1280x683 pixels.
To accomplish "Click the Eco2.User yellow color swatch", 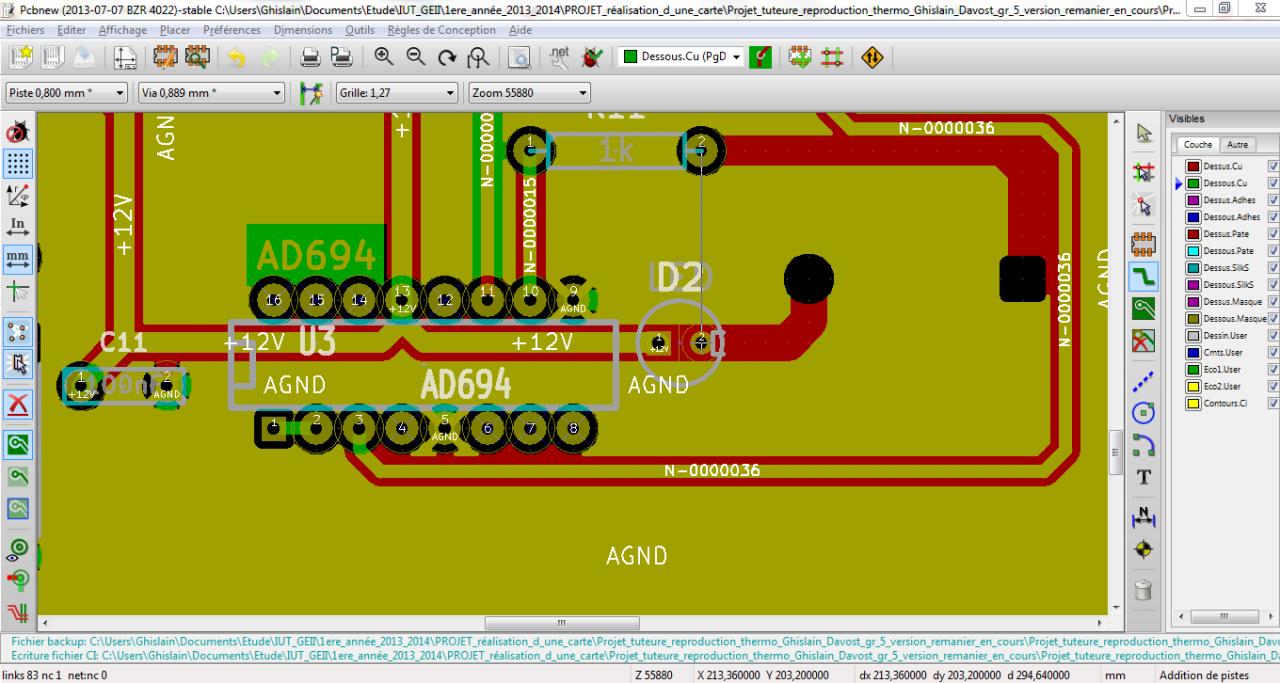I will [x=1193, y=386].
